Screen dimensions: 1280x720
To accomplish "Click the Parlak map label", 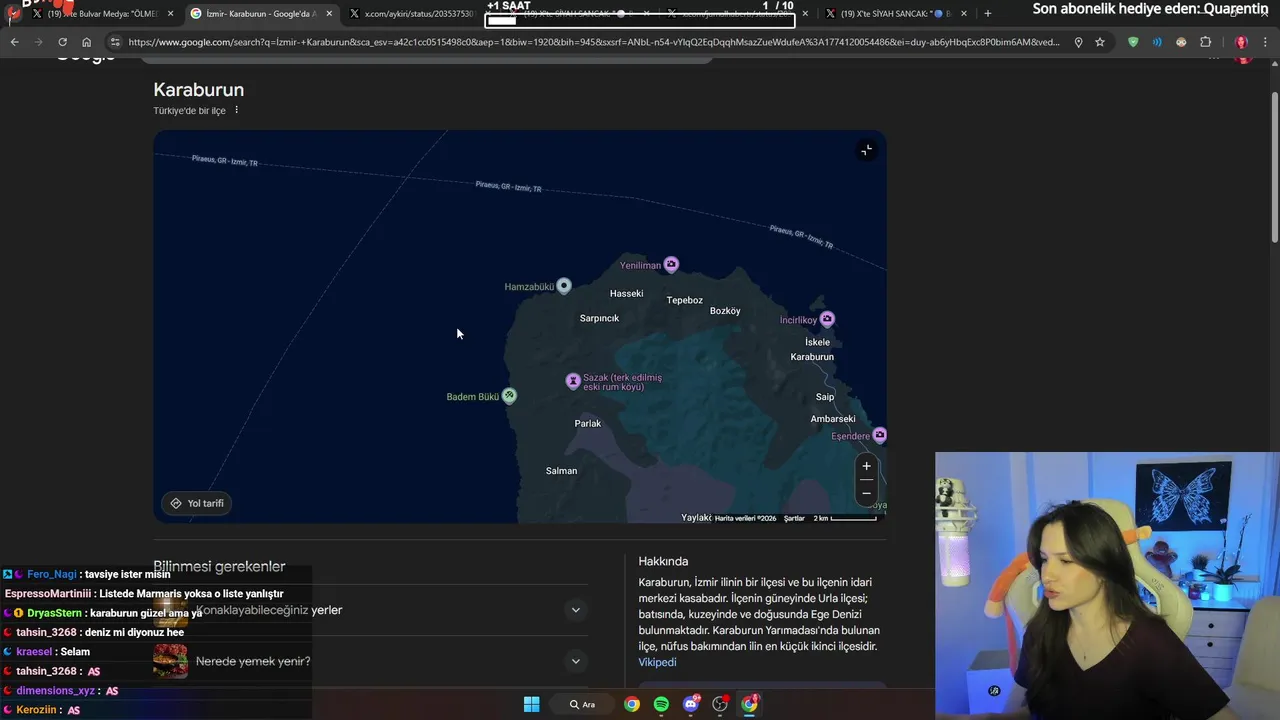I will (x=588, y=424).
